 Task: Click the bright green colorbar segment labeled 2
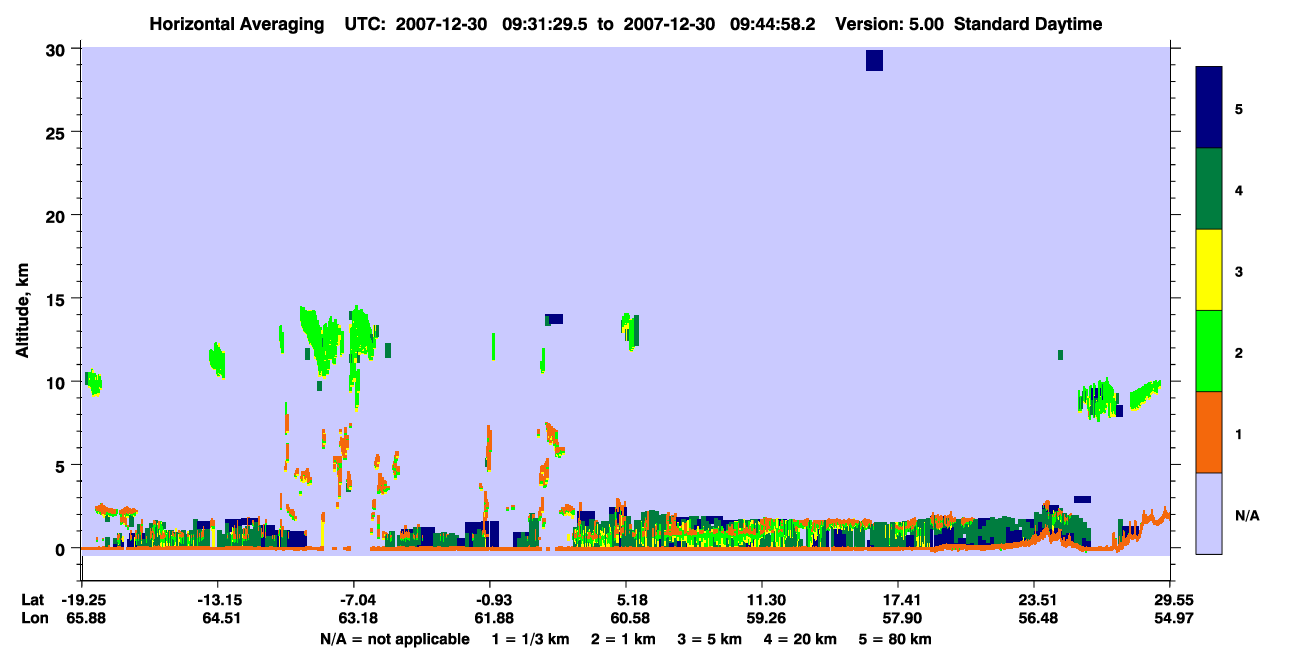click(1209, 351)
